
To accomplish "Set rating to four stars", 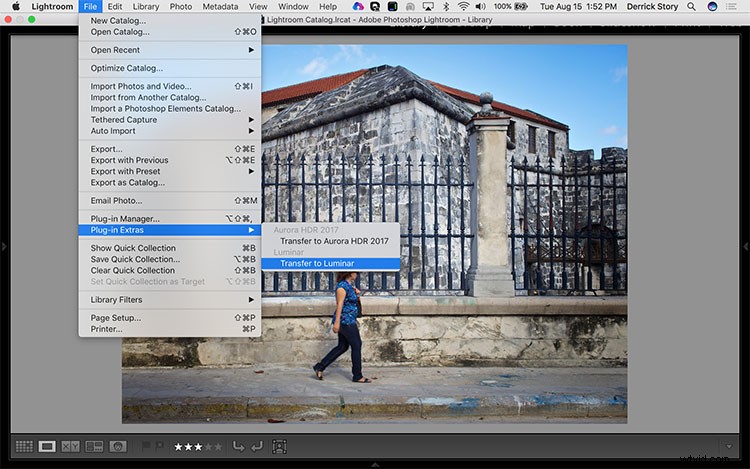I will pos(209,447).
